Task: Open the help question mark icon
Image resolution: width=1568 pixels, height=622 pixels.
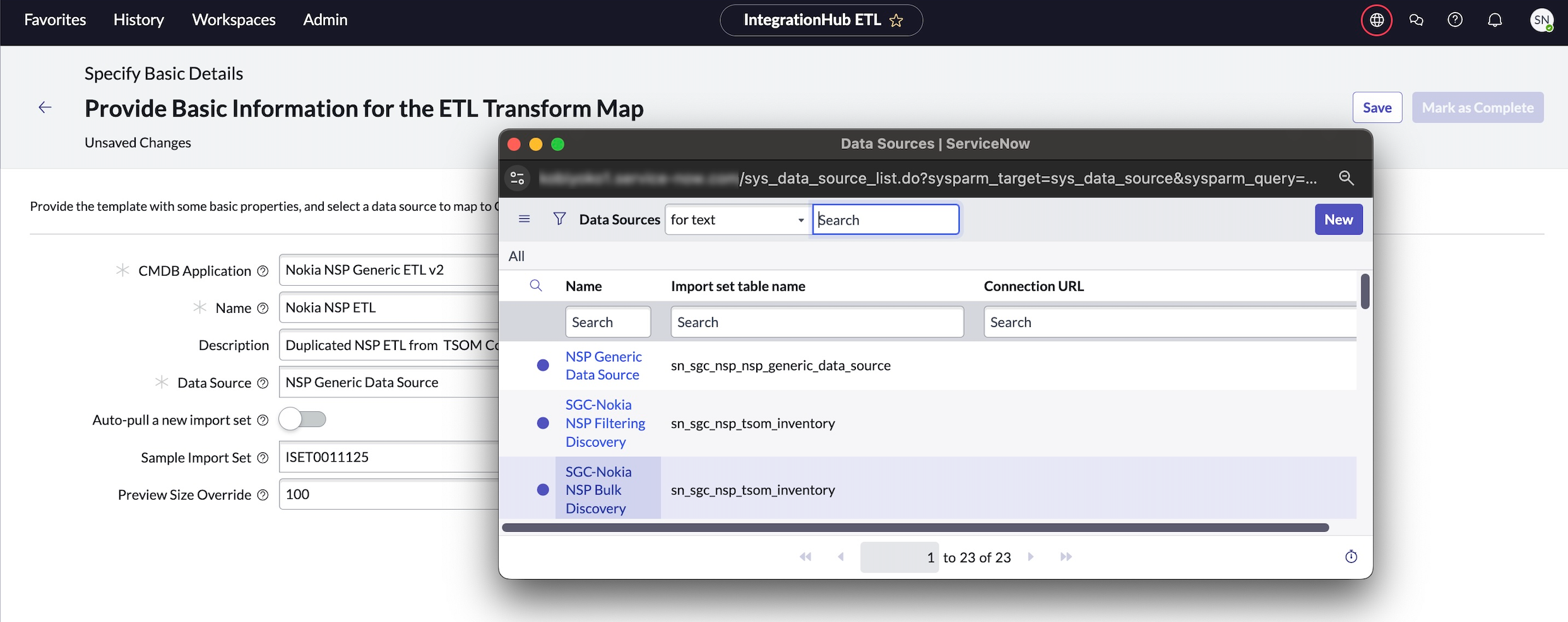Action: (1455, 20)
